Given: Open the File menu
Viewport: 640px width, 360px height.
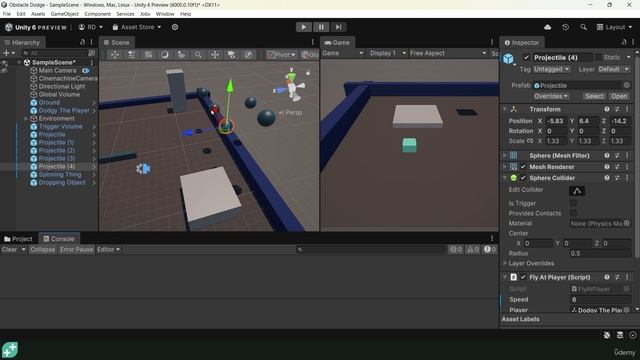Looking at the screenshot, I should click(7, 14).
